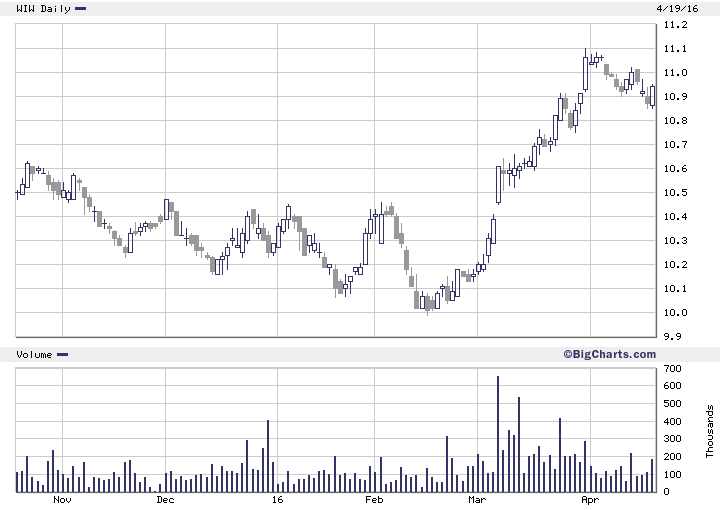Click the 10.7 price axis label
The width and height of the screenshot is (720, 510).
675,145
